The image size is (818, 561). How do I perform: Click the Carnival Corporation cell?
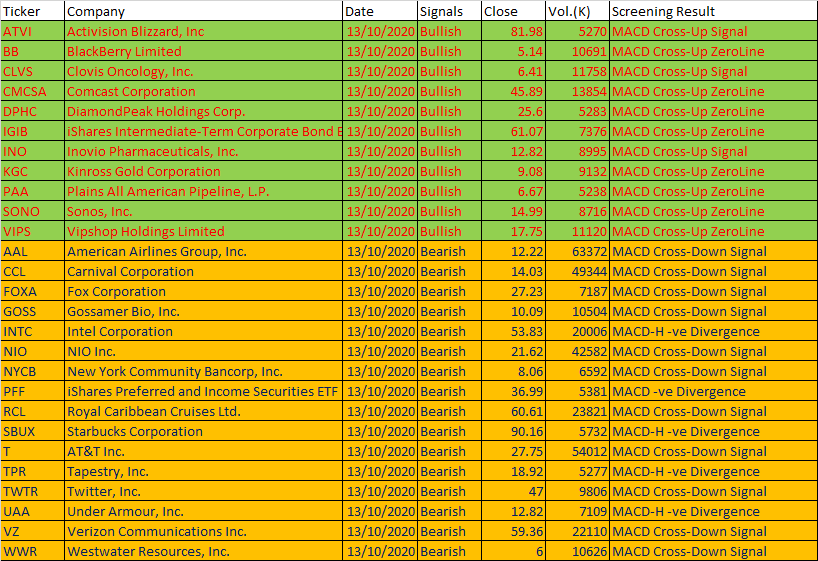click(x=203, y=271)
